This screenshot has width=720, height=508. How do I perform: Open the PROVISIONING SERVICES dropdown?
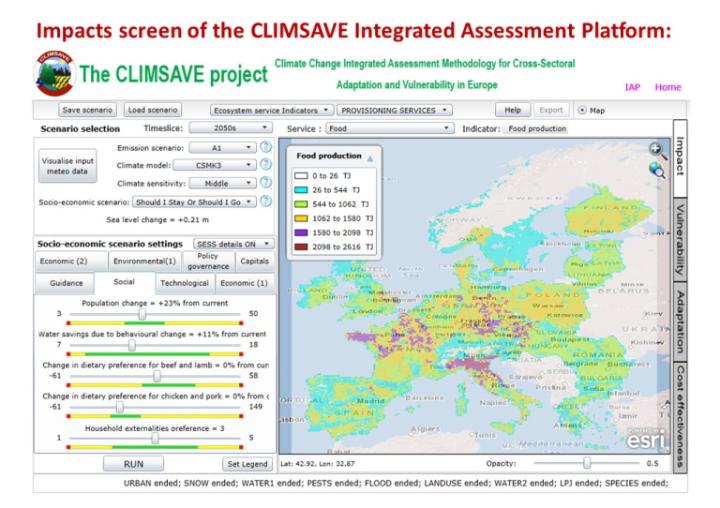[x=389, y=110]
